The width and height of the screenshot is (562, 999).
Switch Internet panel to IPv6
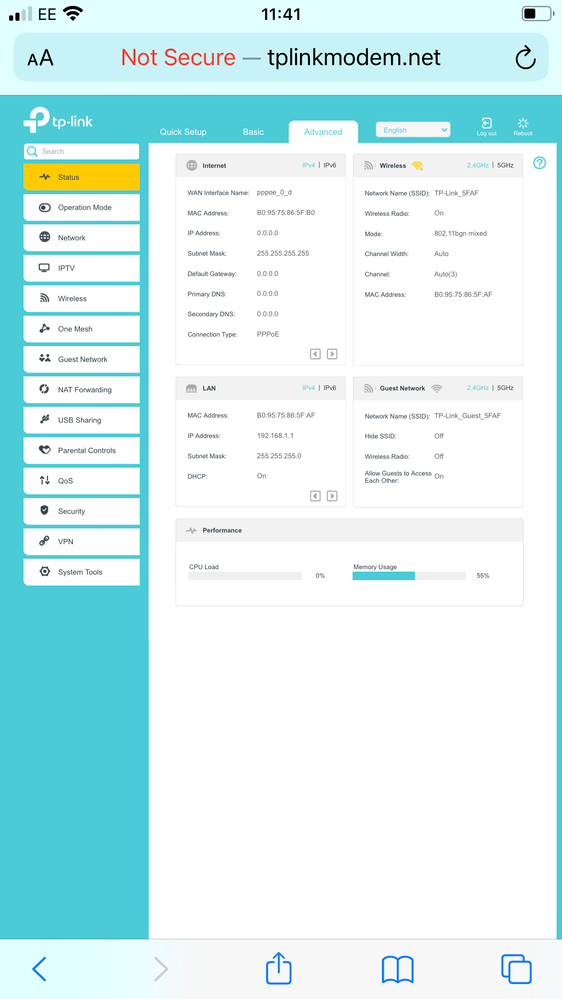[x=329, y=165]
